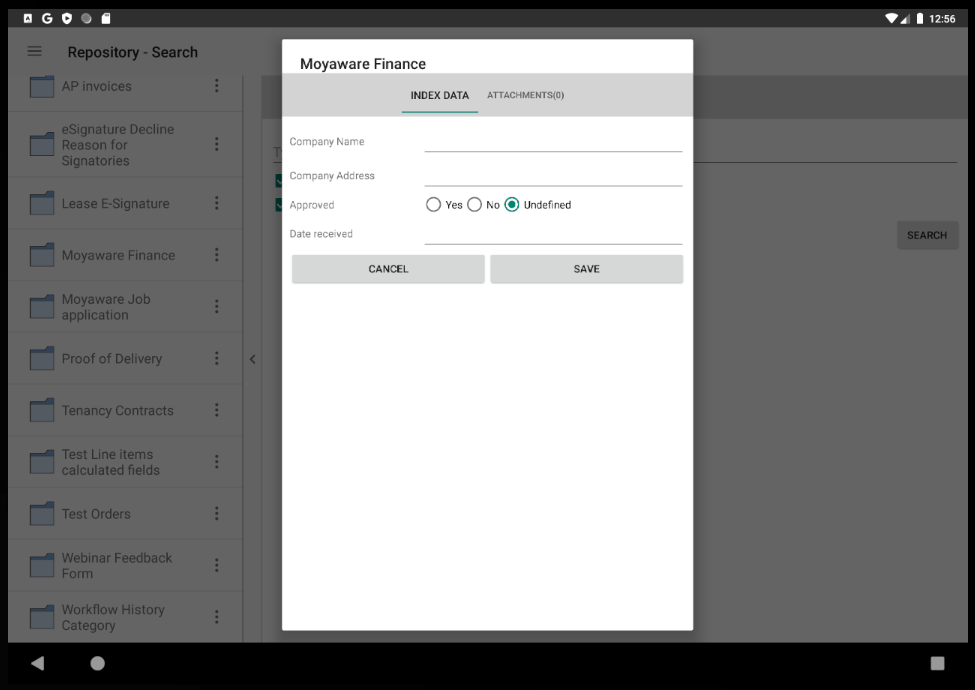Select AP invoices category text

[96, 86]
